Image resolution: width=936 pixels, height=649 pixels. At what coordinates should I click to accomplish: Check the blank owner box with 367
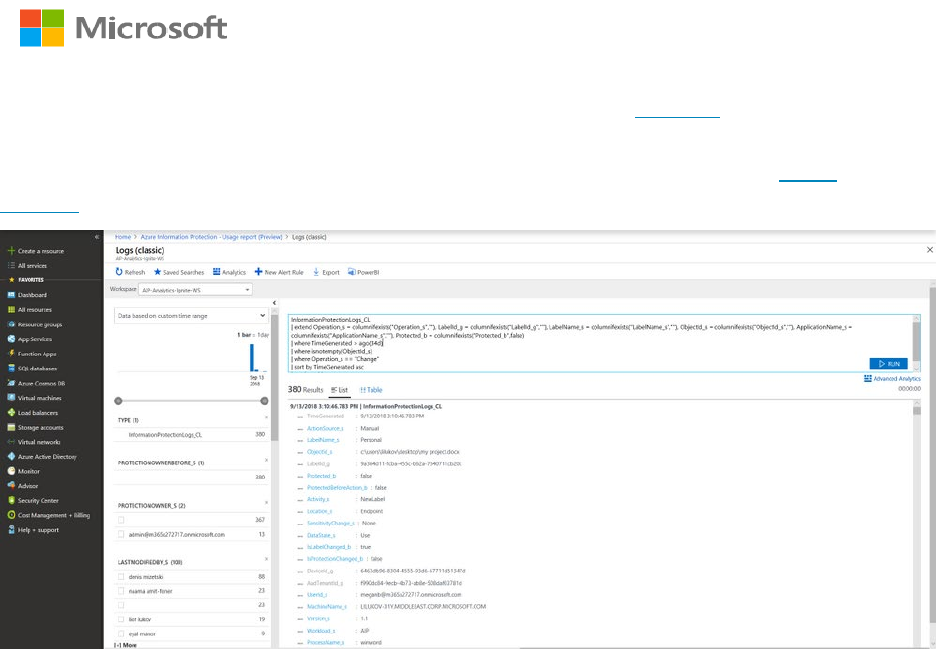(x=121, y=520)
